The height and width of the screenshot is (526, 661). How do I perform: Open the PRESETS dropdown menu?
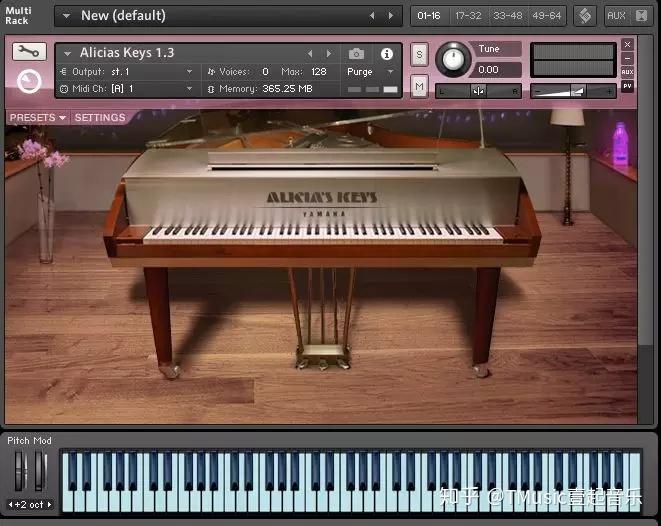click(38, 118)
